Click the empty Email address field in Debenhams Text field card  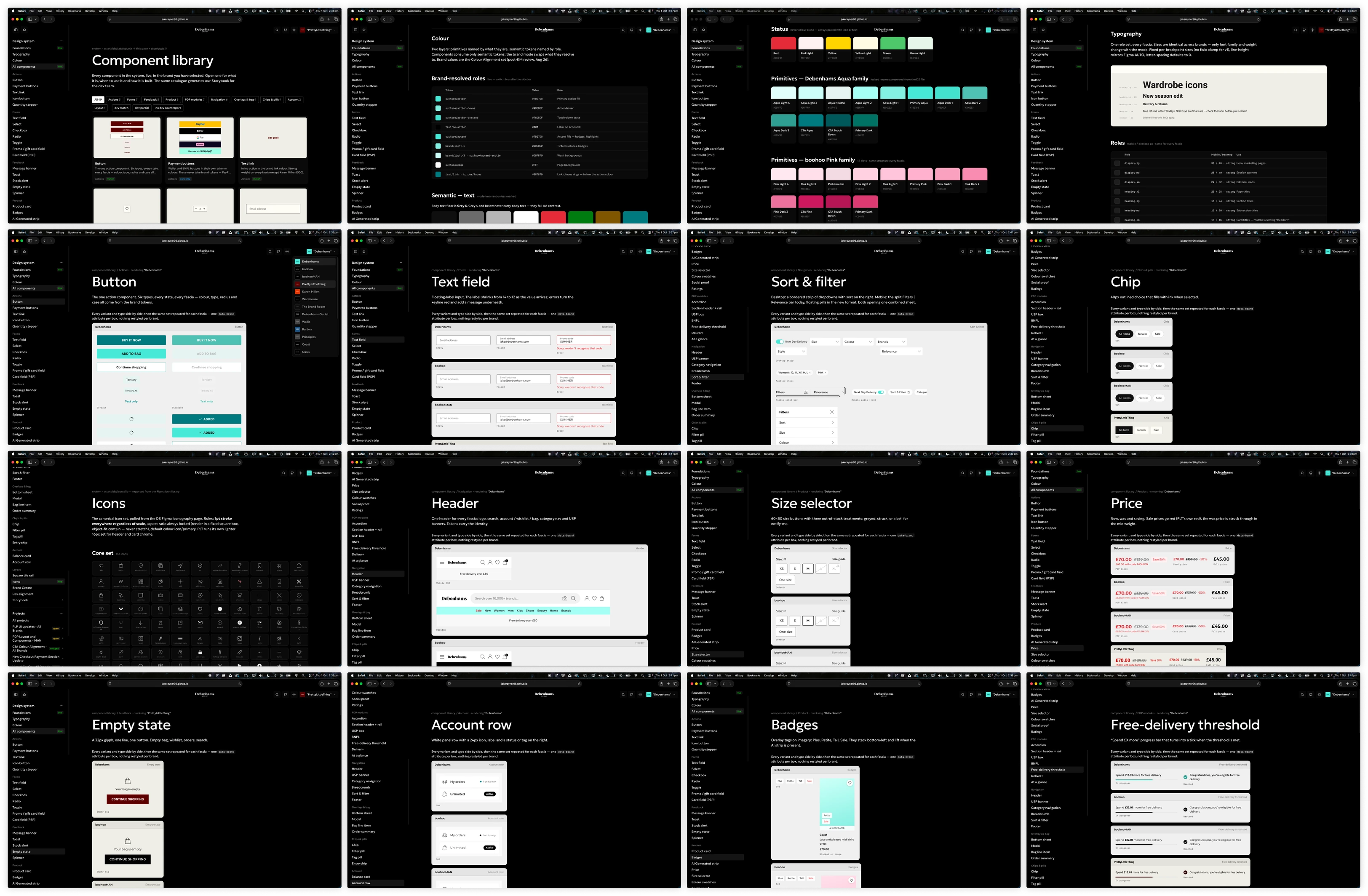pyautogui.click(x=463, y=340)
